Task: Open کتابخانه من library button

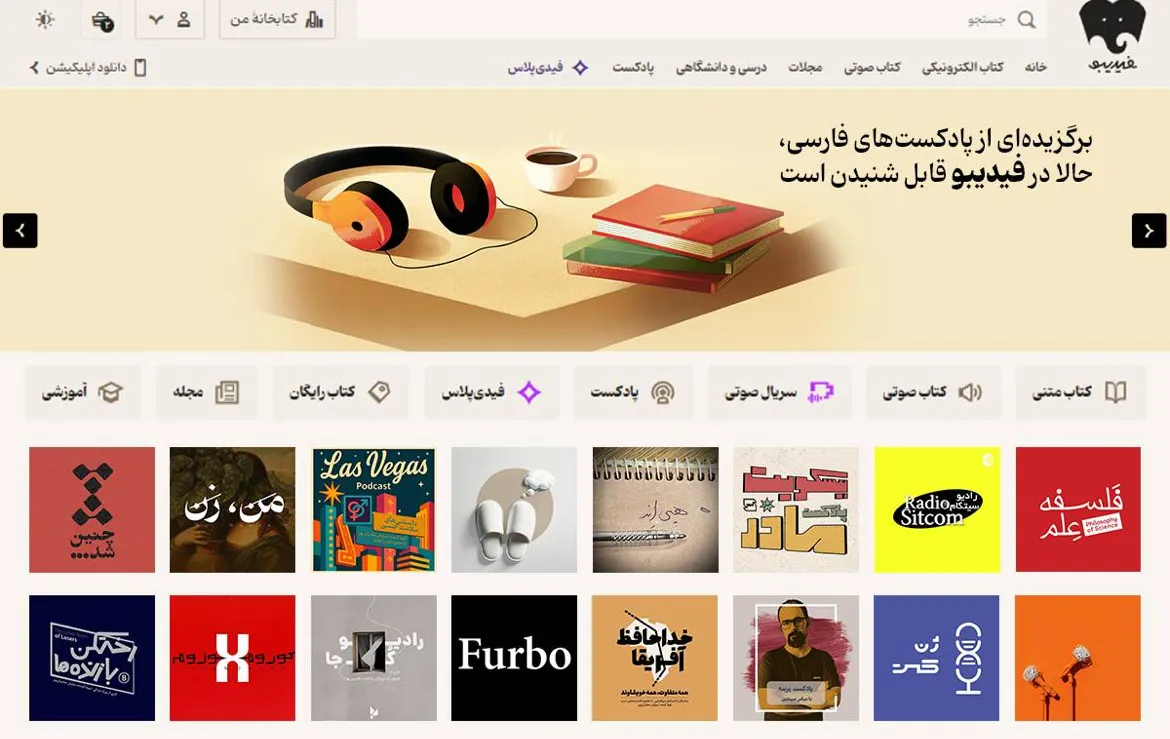Action: point(277,19)
